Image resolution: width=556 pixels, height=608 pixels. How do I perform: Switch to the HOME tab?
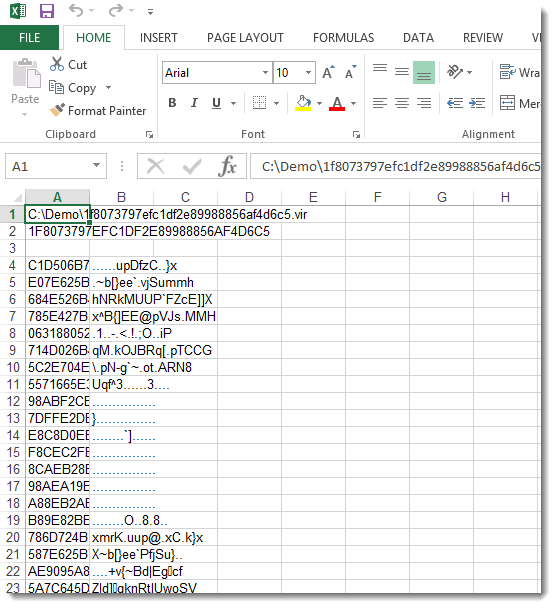point(93,38)
